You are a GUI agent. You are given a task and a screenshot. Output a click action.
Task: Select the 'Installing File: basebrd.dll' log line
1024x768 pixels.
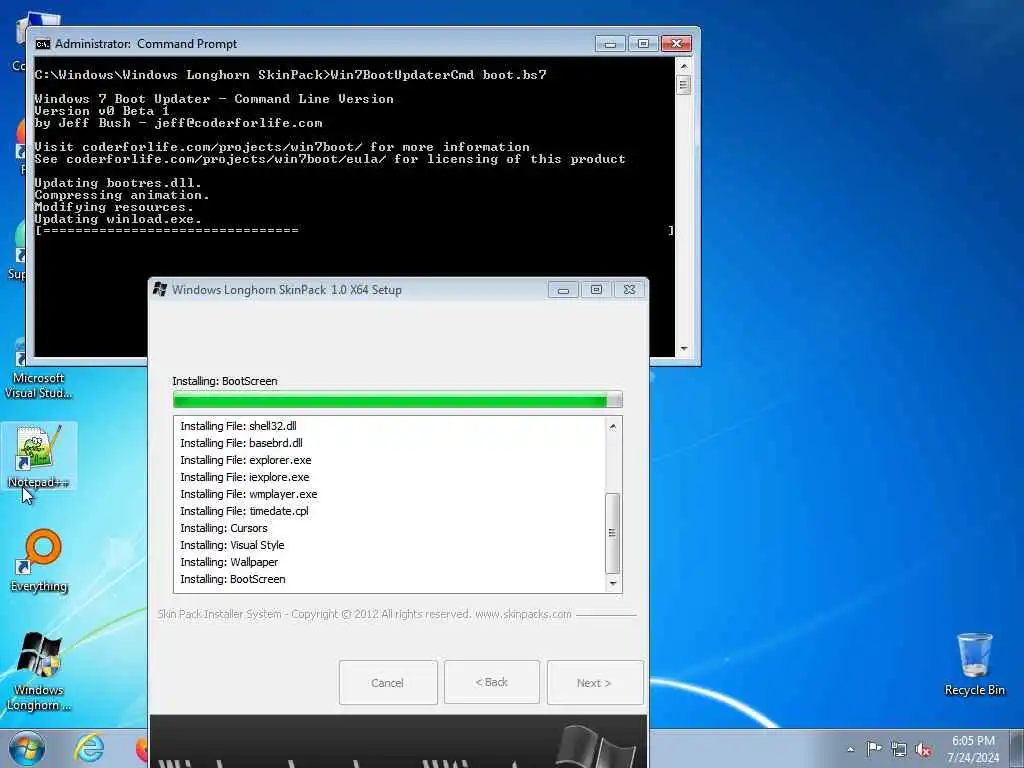coord(241,443)
